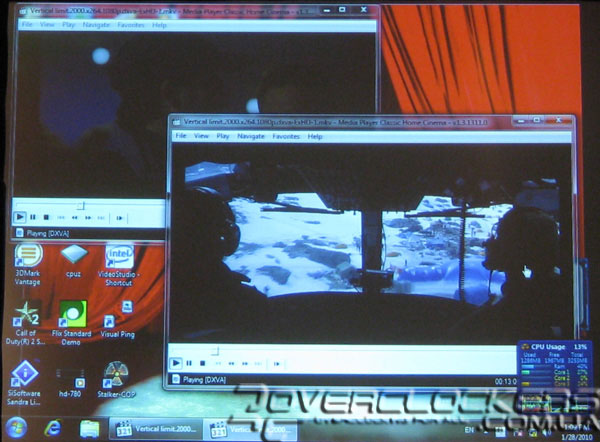This screenshot has height=442, width=600.
Task: Open Favorites menu in front Media Player window
Action: click(x=286, y=136)
